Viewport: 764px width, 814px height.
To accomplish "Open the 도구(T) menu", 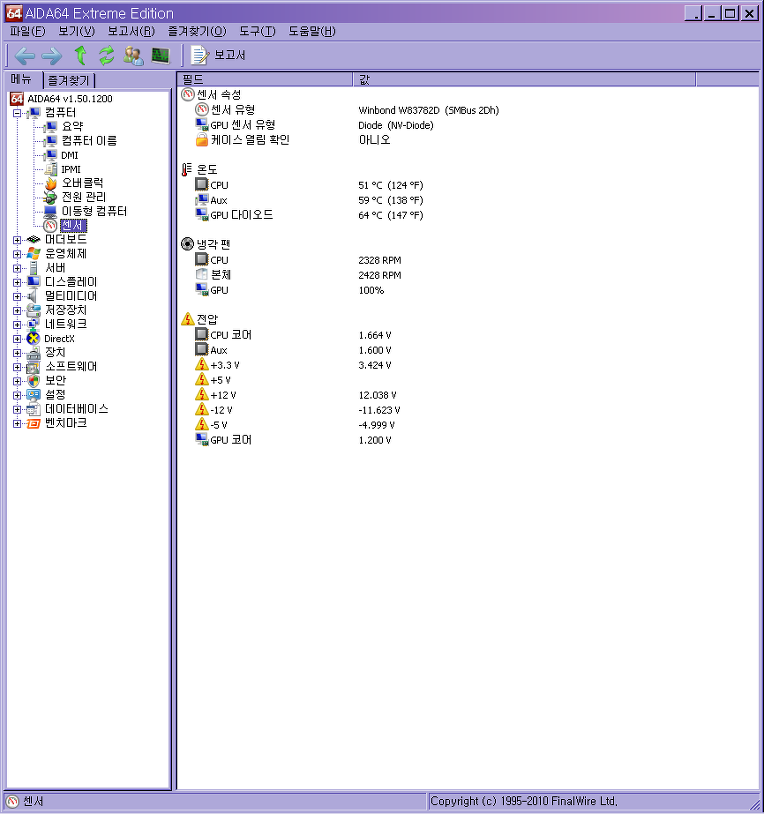I will pos(257,31).
